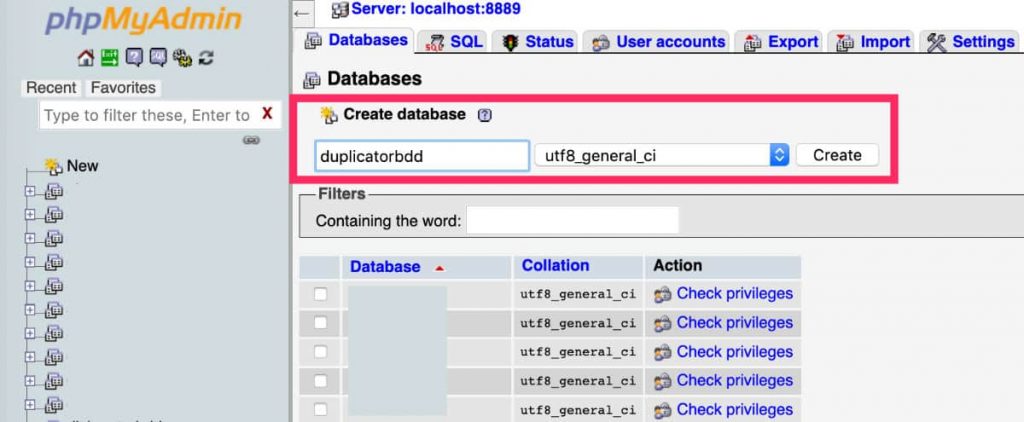Click first row's Check privileges icon
This screenshot has width=1024, height=422.
point(662,295)
